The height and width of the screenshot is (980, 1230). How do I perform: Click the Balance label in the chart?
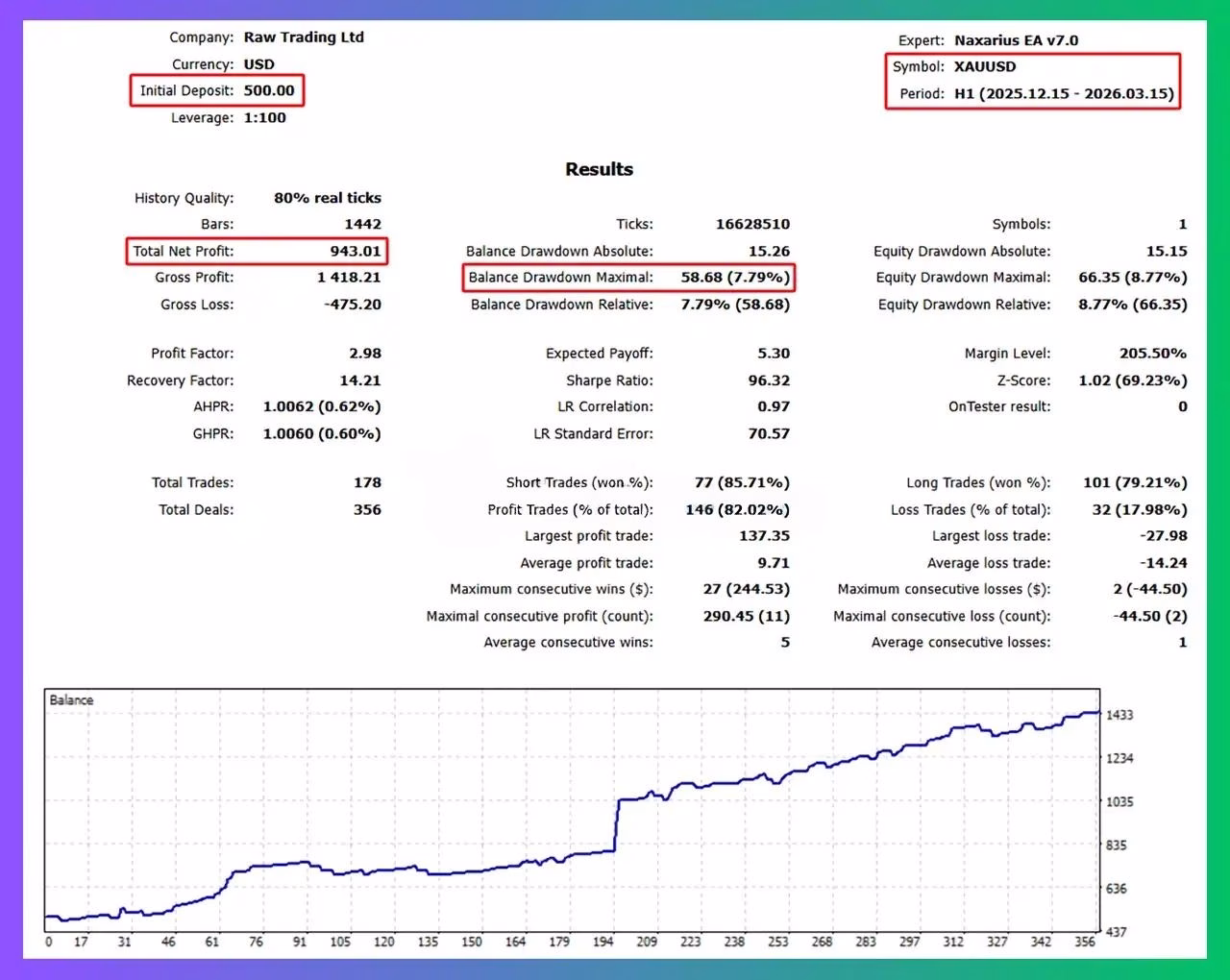72,700
